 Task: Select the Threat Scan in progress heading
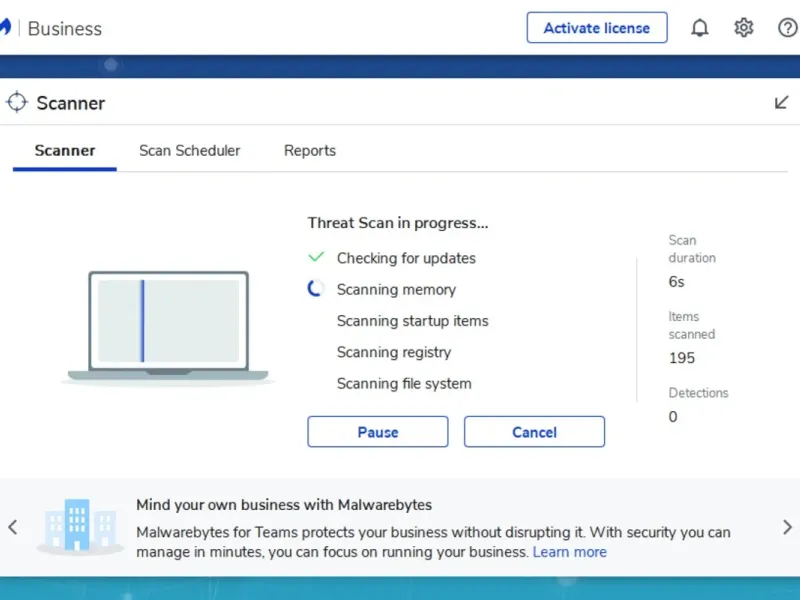397,223
